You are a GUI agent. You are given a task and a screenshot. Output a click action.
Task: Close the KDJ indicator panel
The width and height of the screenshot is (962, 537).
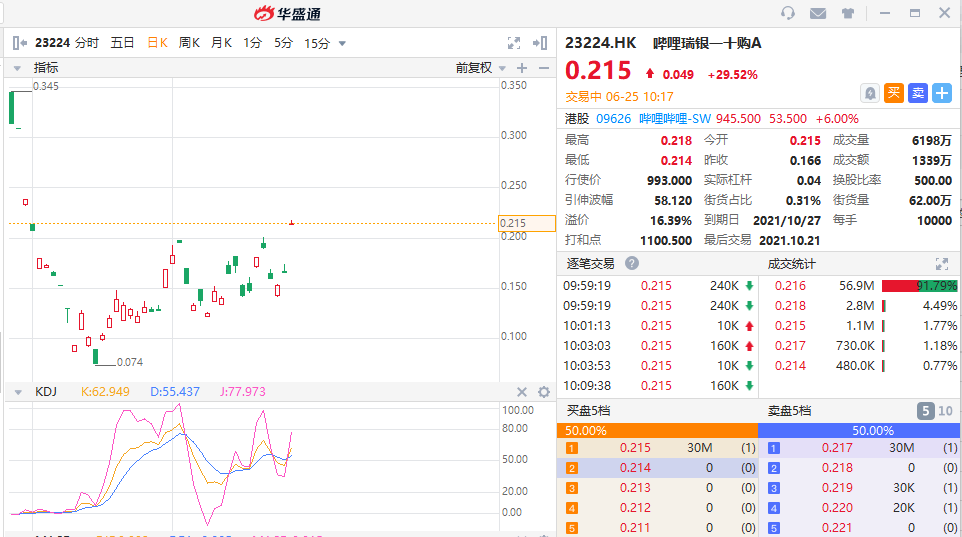pyautogui.click(x=522, y=392)
